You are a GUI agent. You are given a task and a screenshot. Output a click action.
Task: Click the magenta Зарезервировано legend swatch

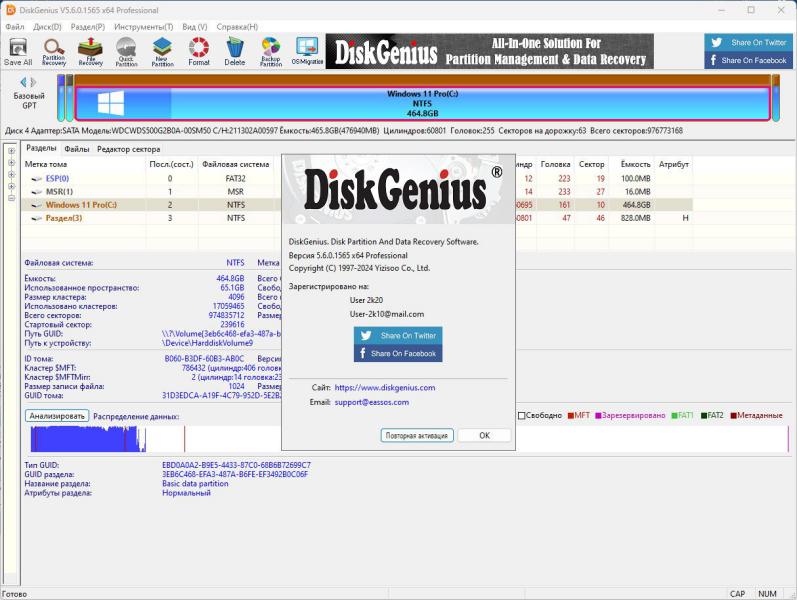point(598,415)
